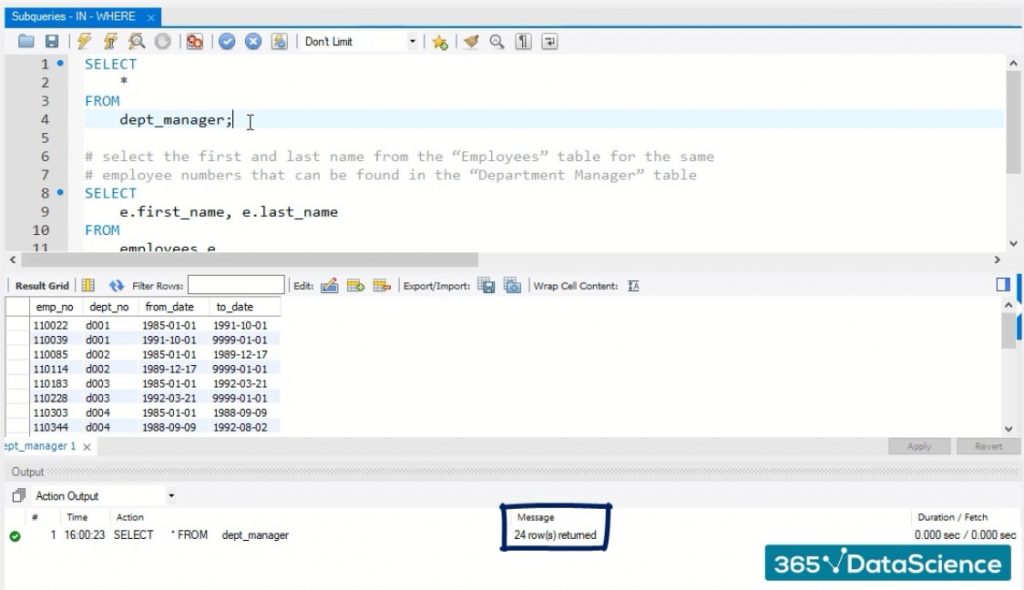Viewport: 1024px width, 590px height.
Task: Beautify the query with the broom icon
Action: tap(470, 42)
